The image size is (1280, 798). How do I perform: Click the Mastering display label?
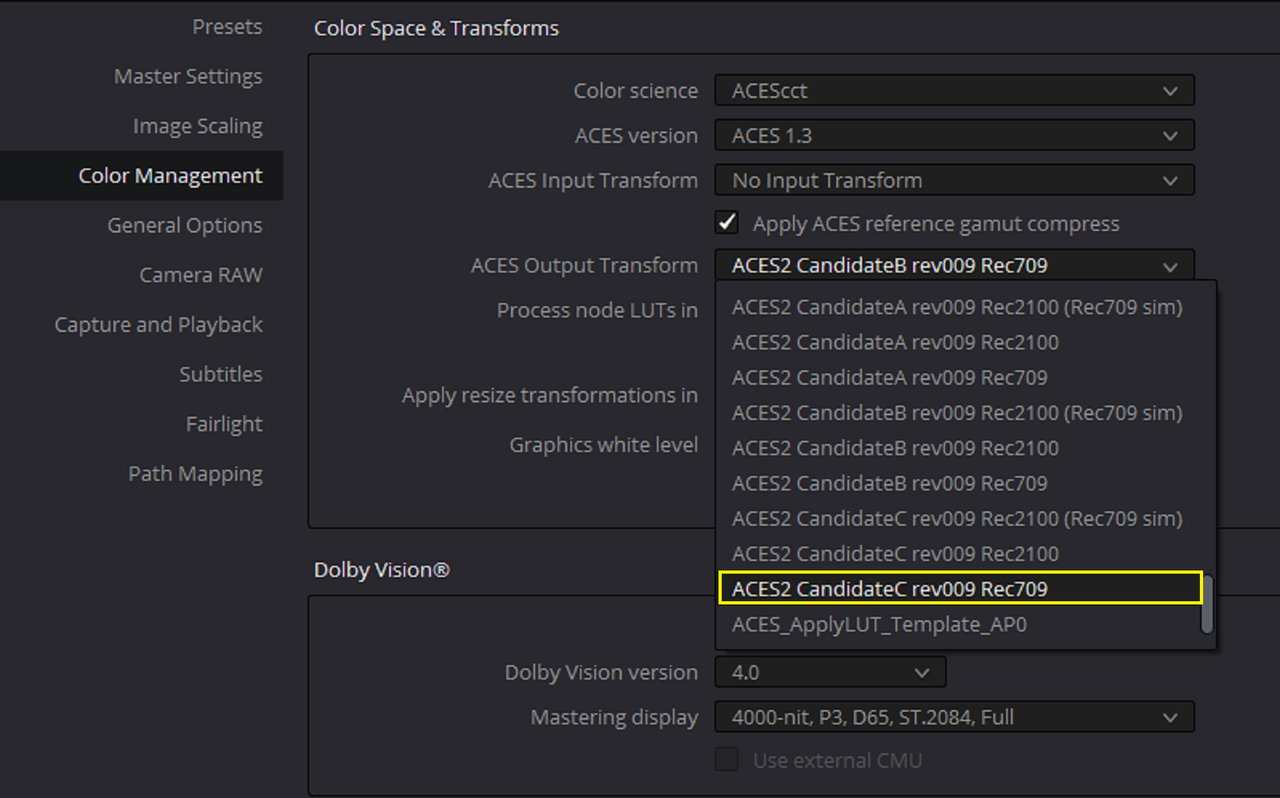pyautogui.click(x=614, y=718)
